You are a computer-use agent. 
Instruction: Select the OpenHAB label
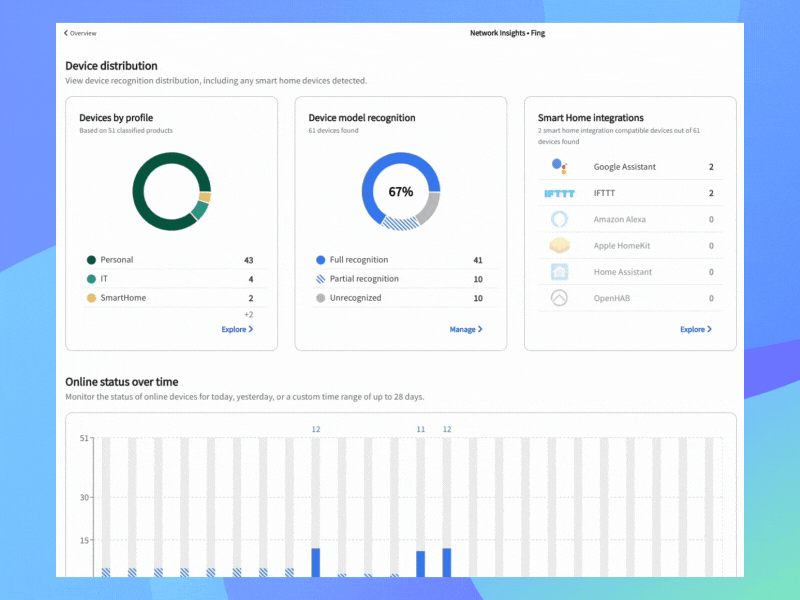(x=611, y=298)
